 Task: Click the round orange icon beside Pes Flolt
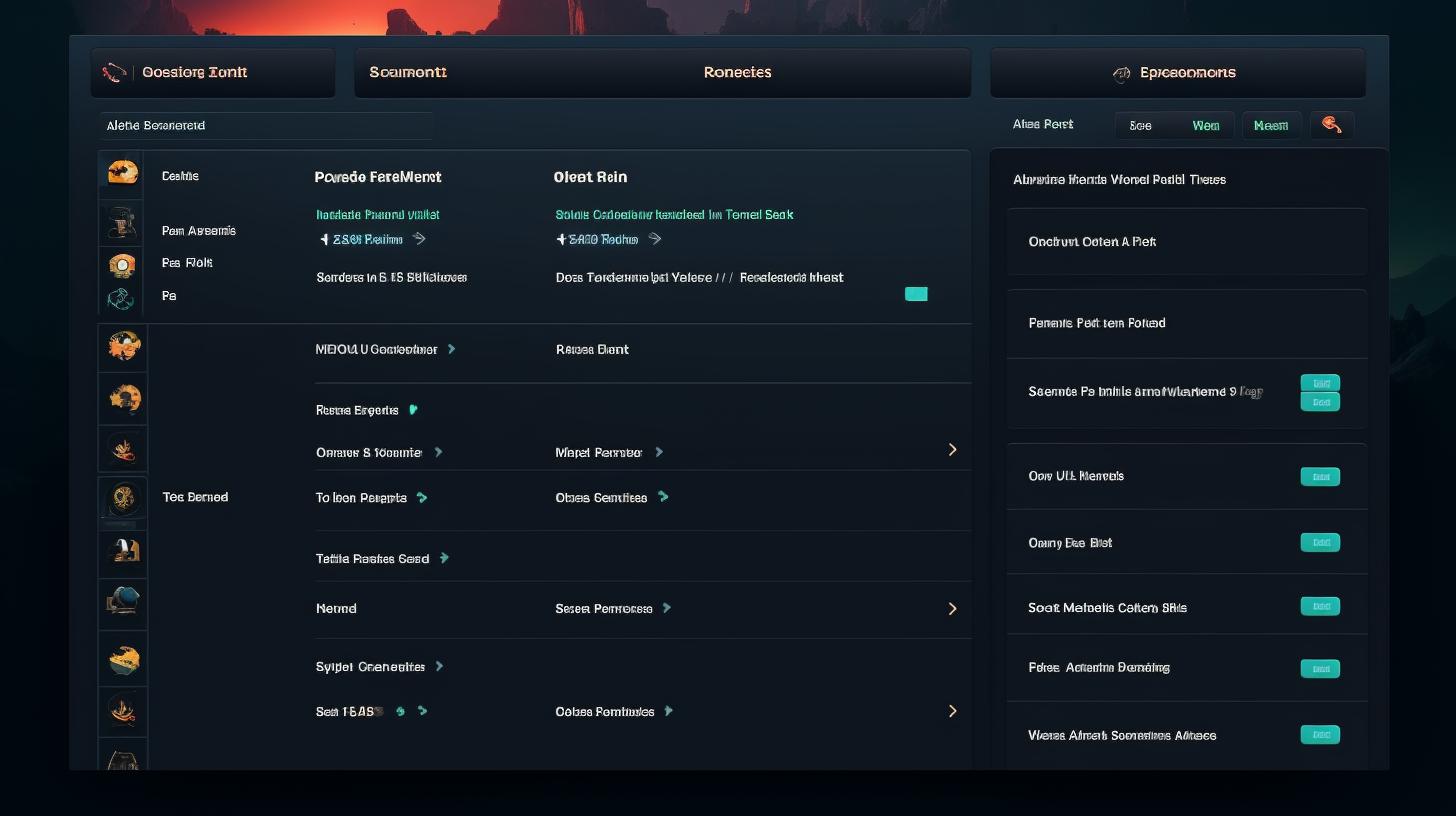(122, 264)
